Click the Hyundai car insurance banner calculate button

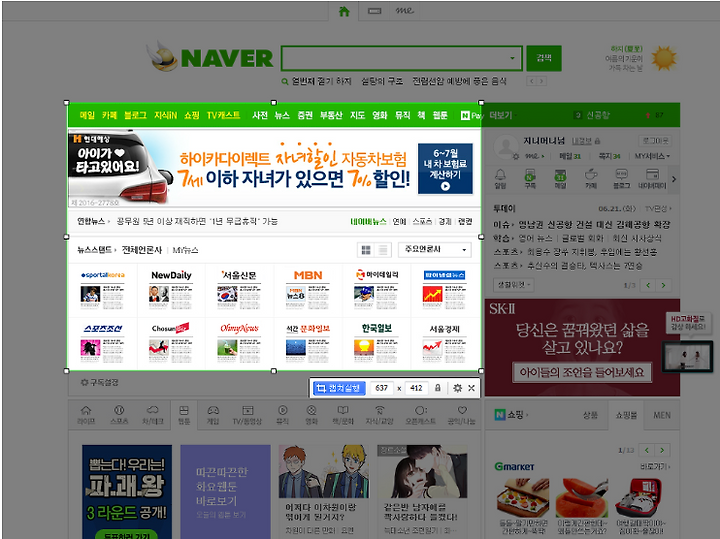(445, 168)
